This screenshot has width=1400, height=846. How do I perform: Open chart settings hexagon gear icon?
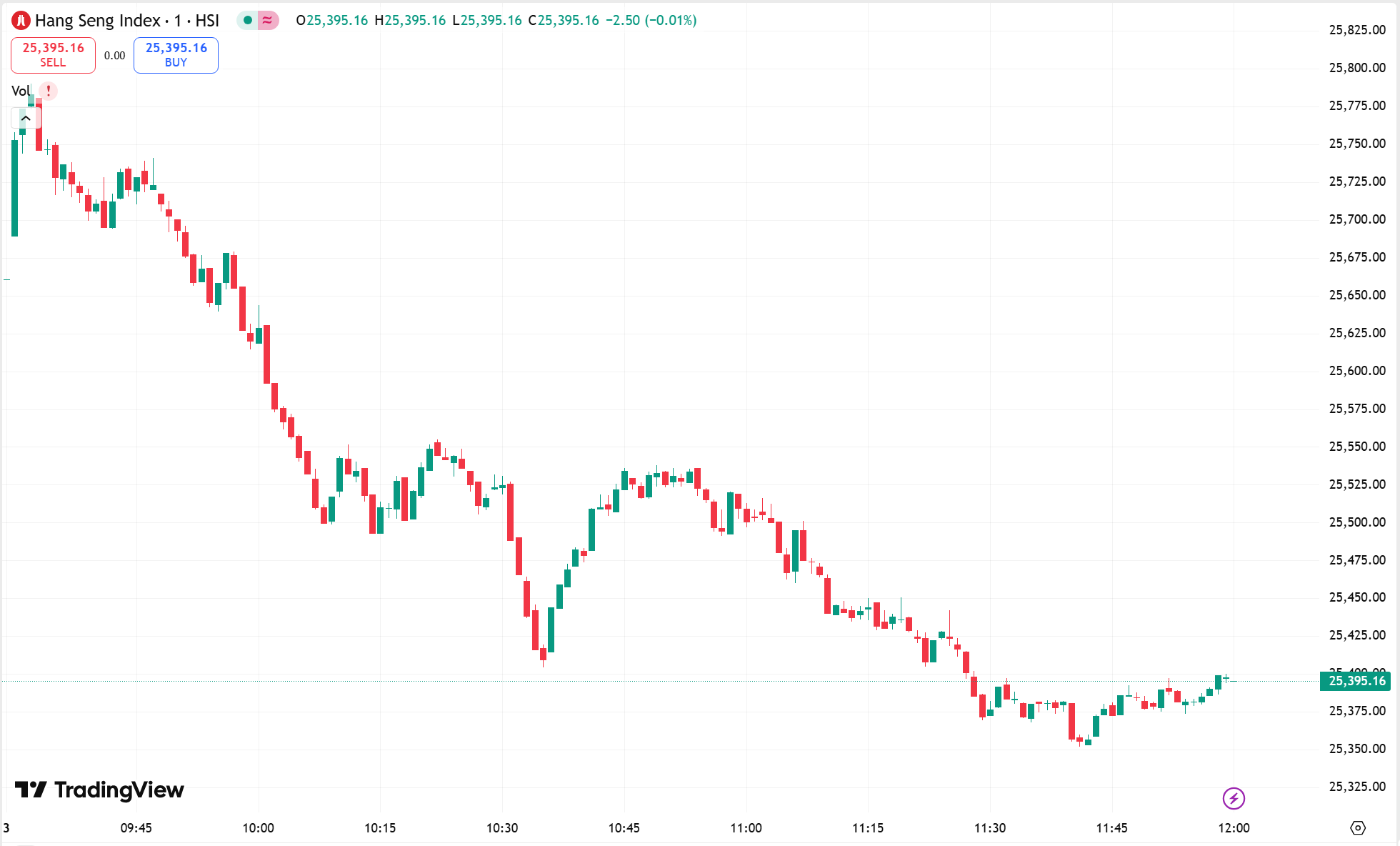[1358, 827]
